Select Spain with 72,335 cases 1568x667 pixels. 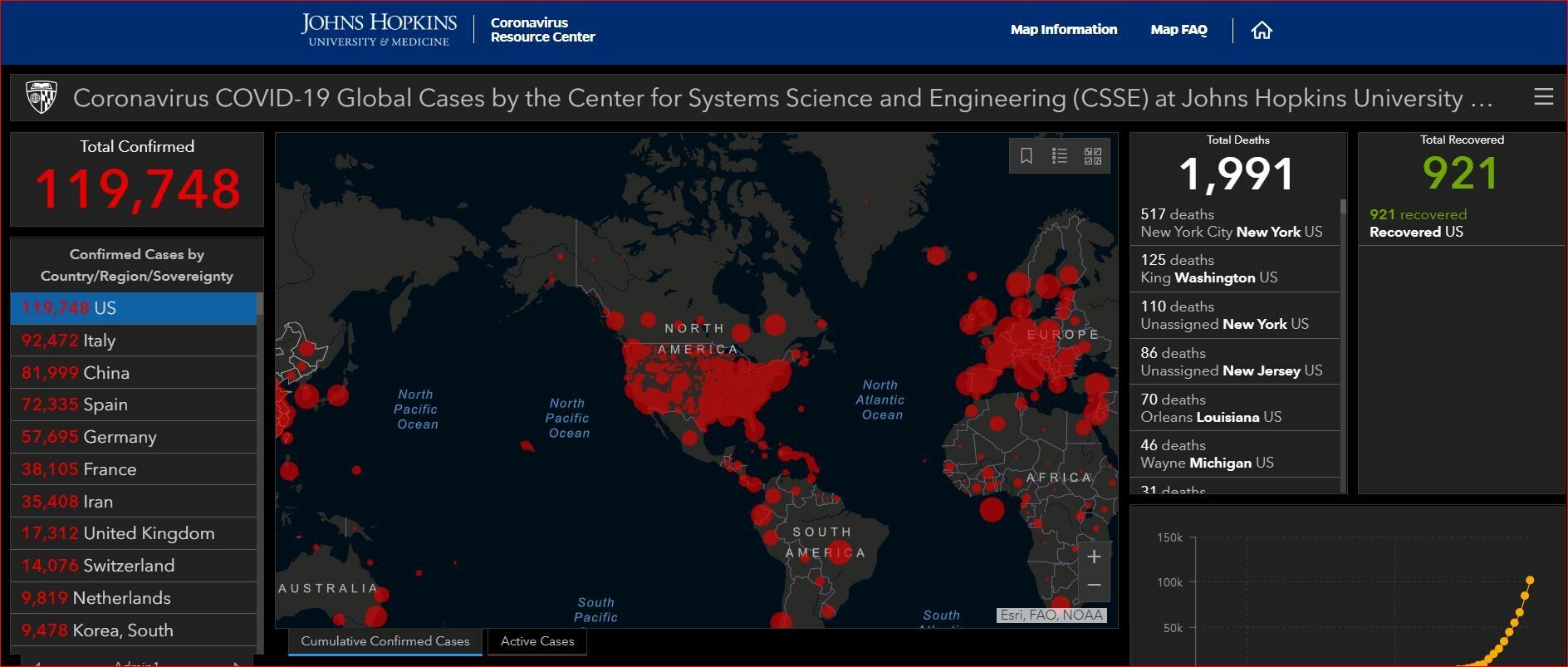pos(134,405)
